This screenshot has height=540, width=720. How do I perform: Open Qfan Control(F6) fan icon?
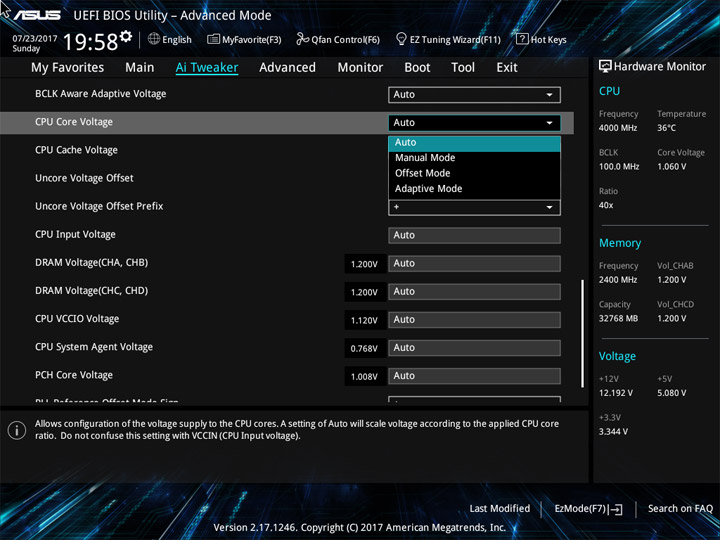tap(302, 39)
